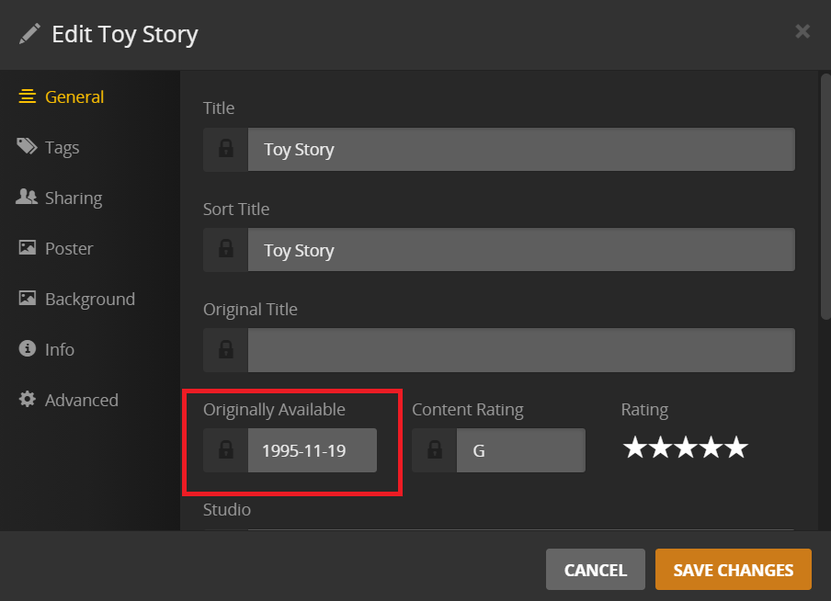Screen dimensions: 831x601
Task: Open Advanced settings section
Action: (x=68, y=400)
